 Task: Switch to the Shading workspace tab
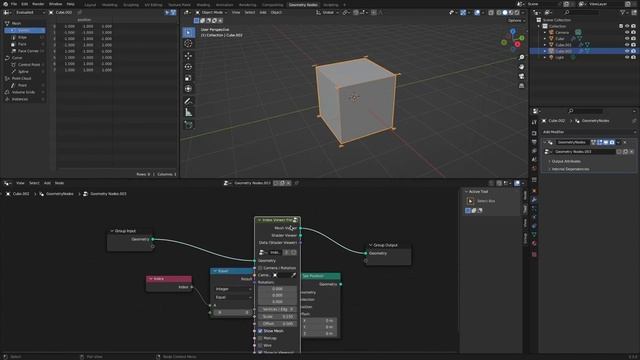203,5
